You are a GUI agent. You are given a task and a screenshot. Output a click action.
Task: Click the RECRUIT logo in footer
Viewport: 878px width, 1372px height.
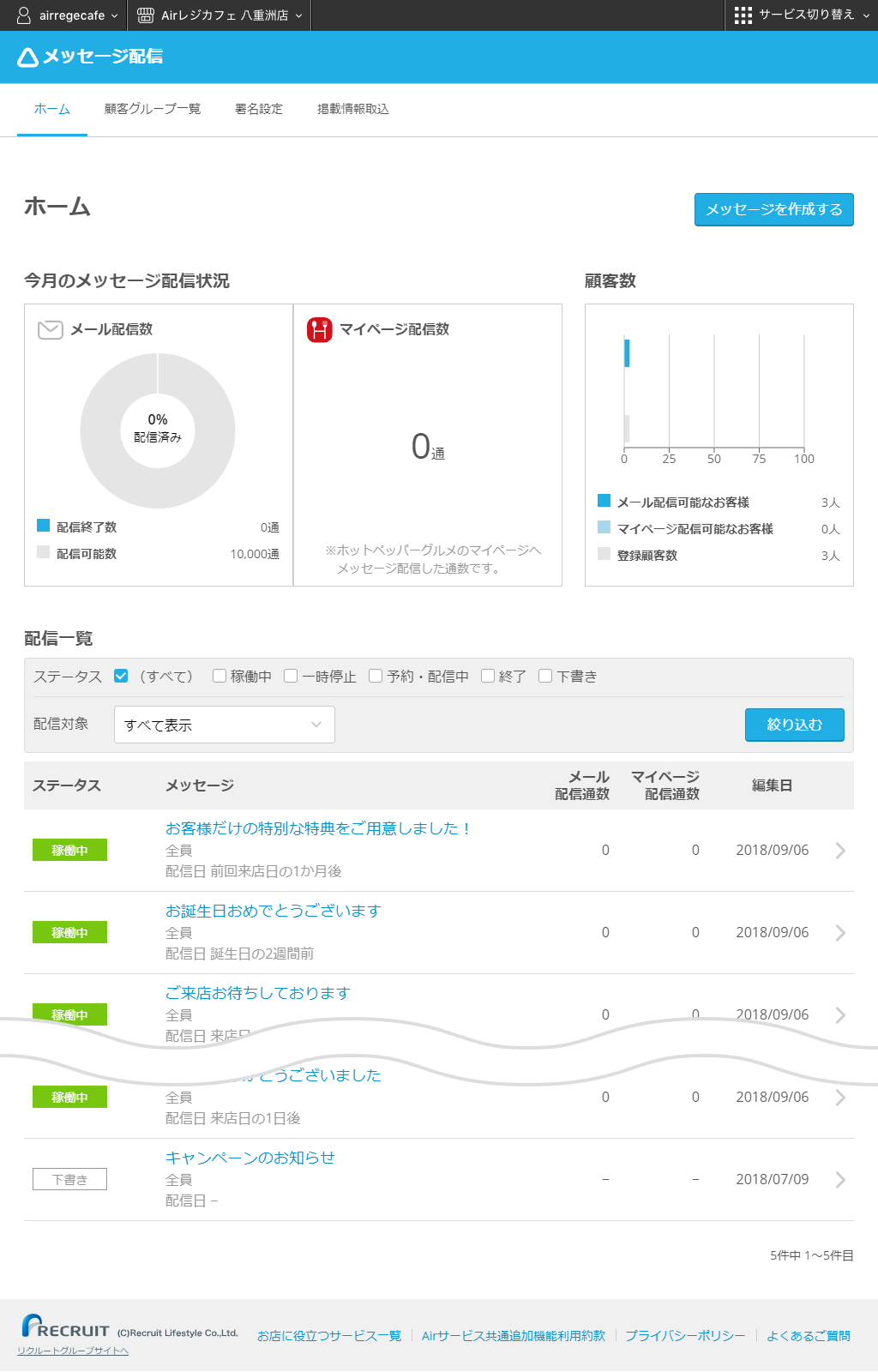pos(66,1327)
